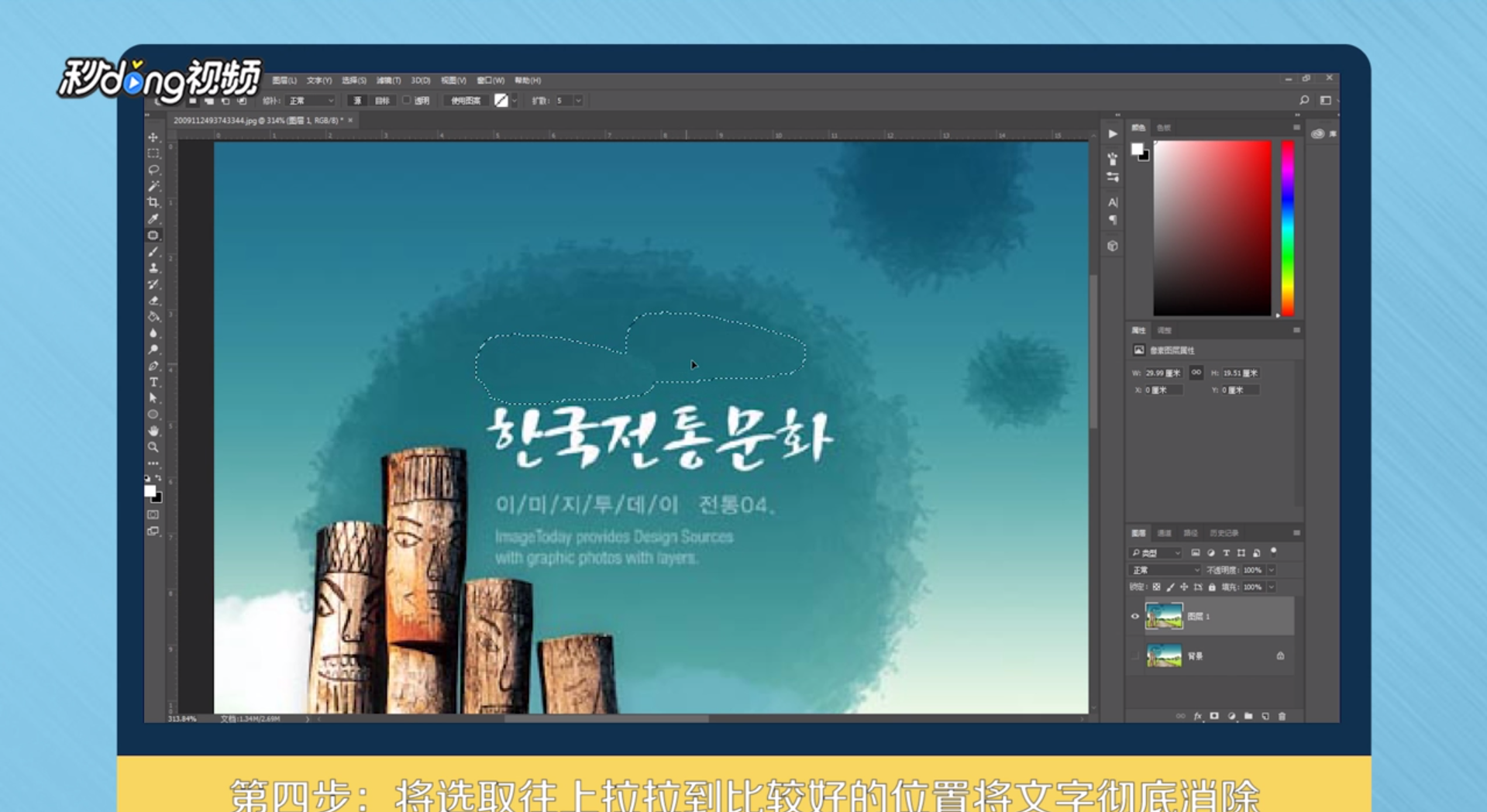Open the Character panel icon
This screenshot has width=1487, height=812.
coord(1113,202)
